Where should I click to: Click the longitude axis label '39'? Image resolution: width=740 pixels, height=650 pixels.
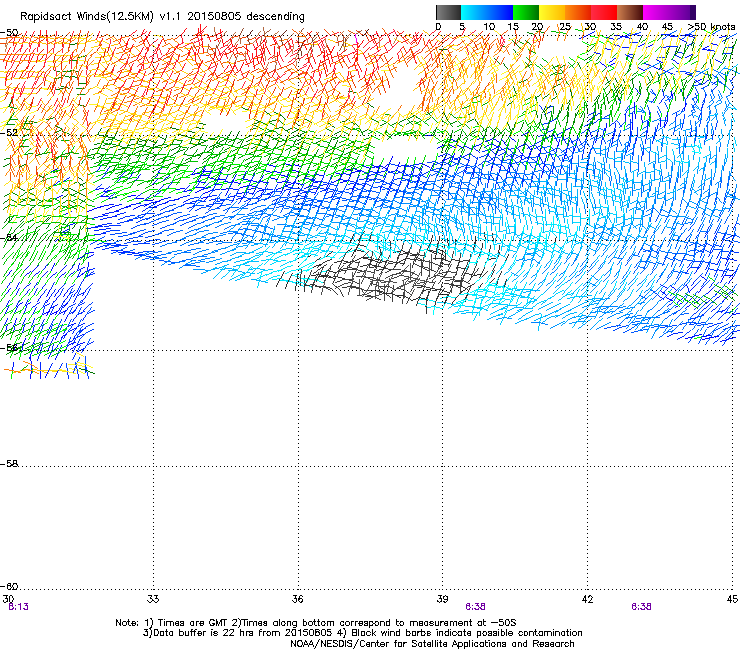pos(442,599)
